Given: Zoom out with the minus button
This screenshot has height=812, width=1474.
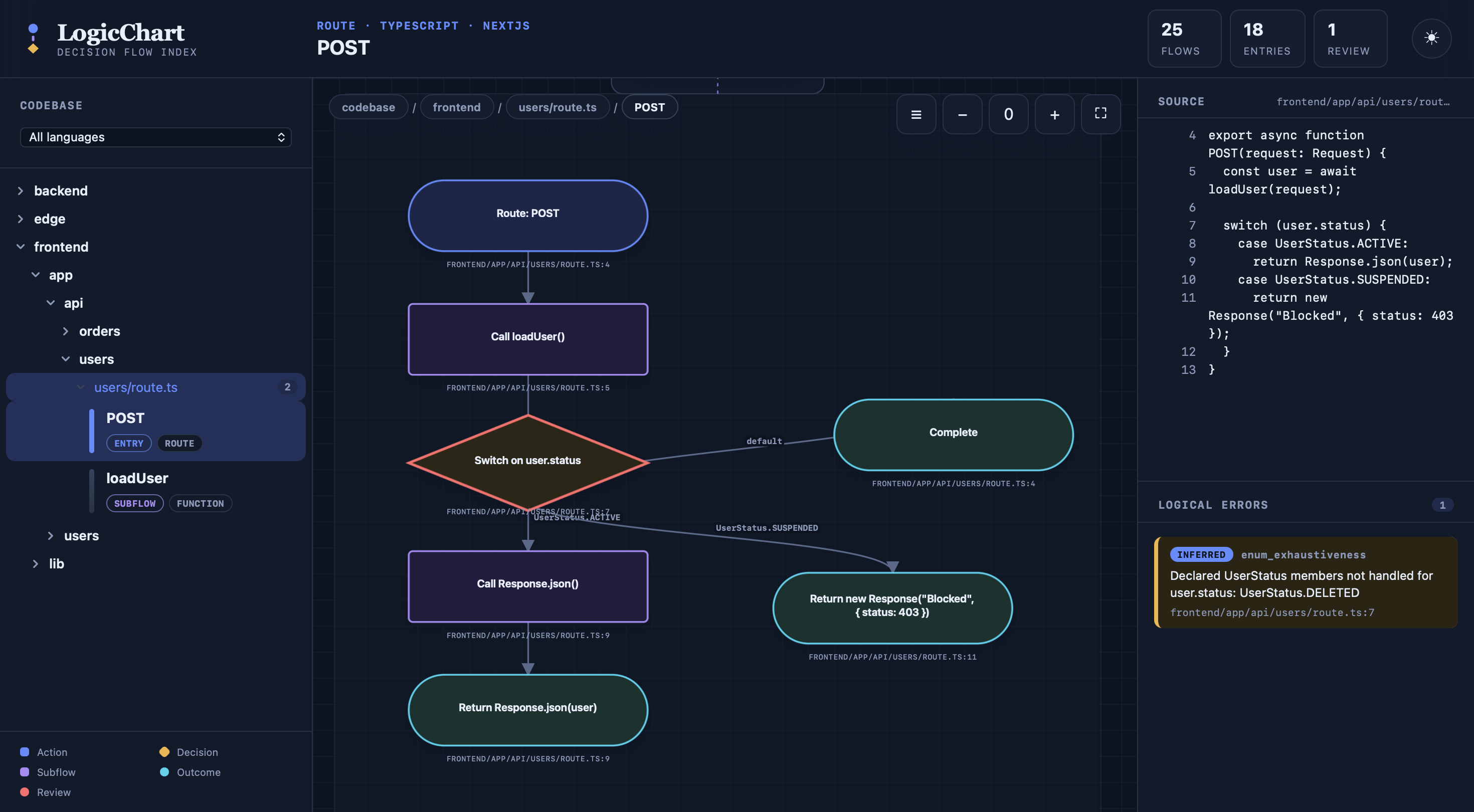Looking at the screenshot, I should (963, 114).
